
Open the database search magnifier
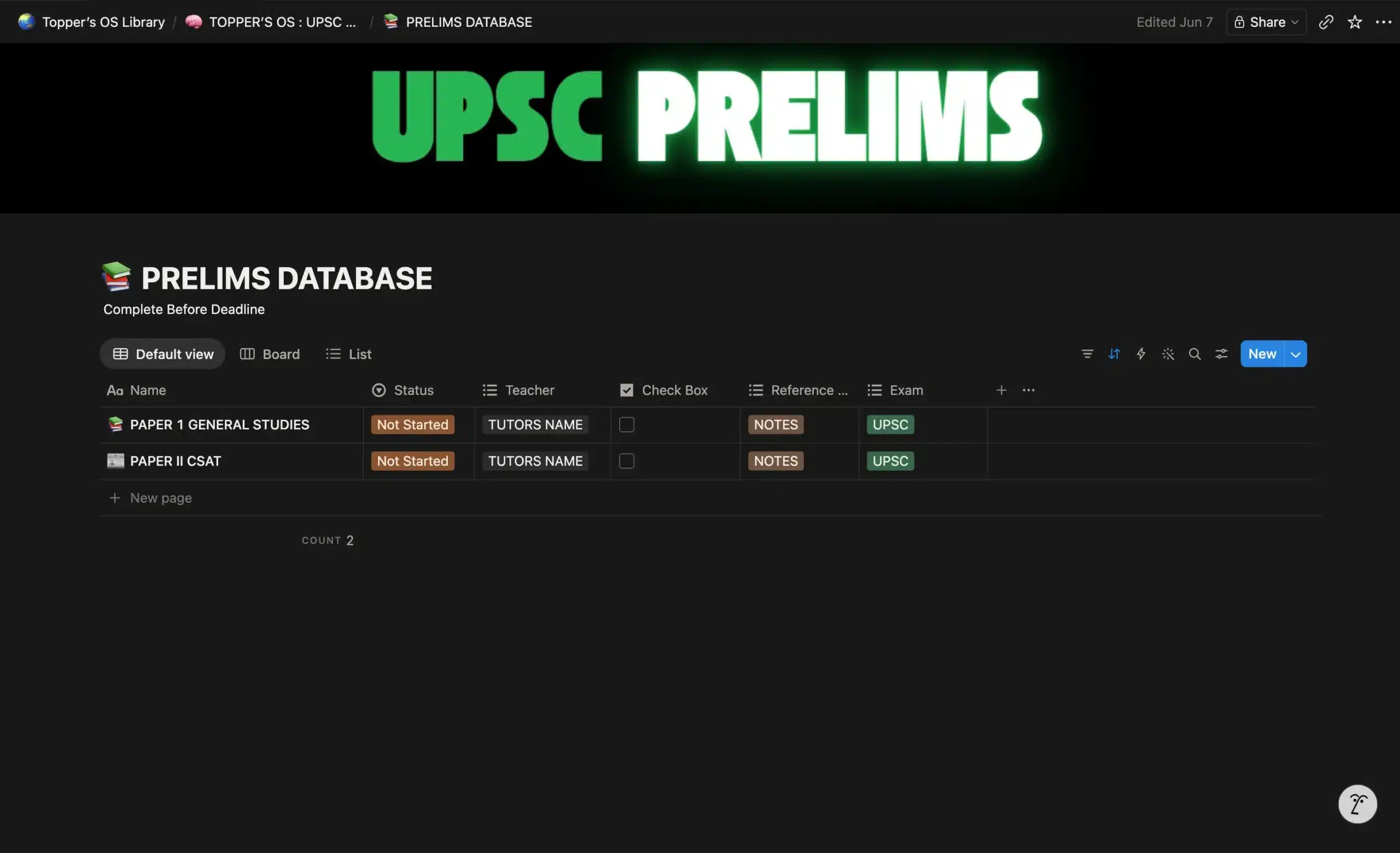1194,354
